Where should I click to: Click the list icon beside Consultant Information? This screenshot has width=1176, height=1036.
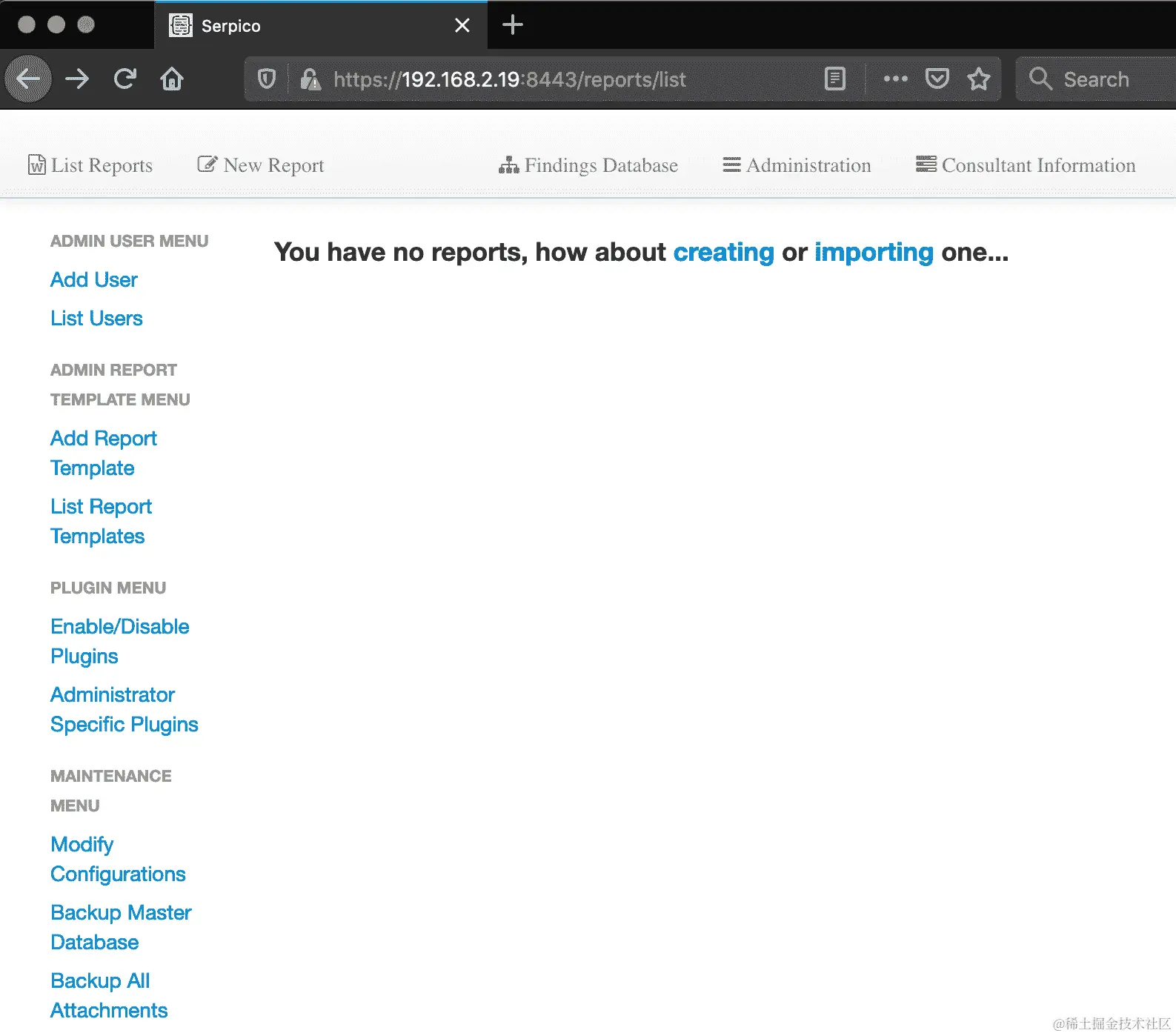click(926, 164)
